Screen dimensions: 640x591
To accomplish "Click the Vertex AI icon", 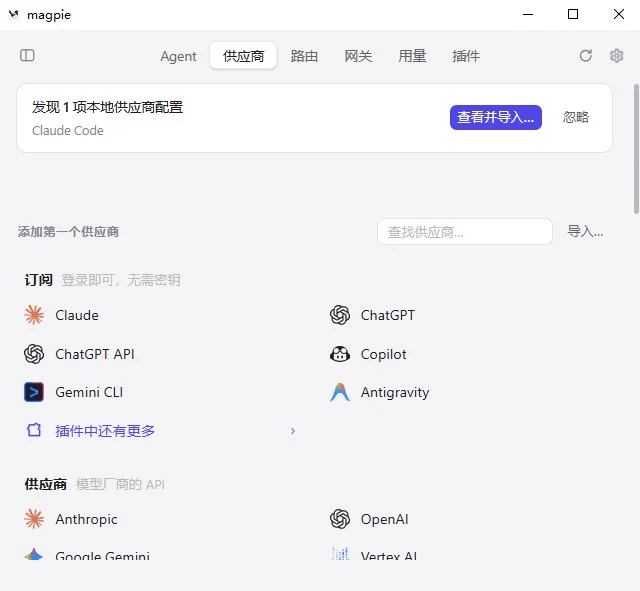I will [340, 553].
